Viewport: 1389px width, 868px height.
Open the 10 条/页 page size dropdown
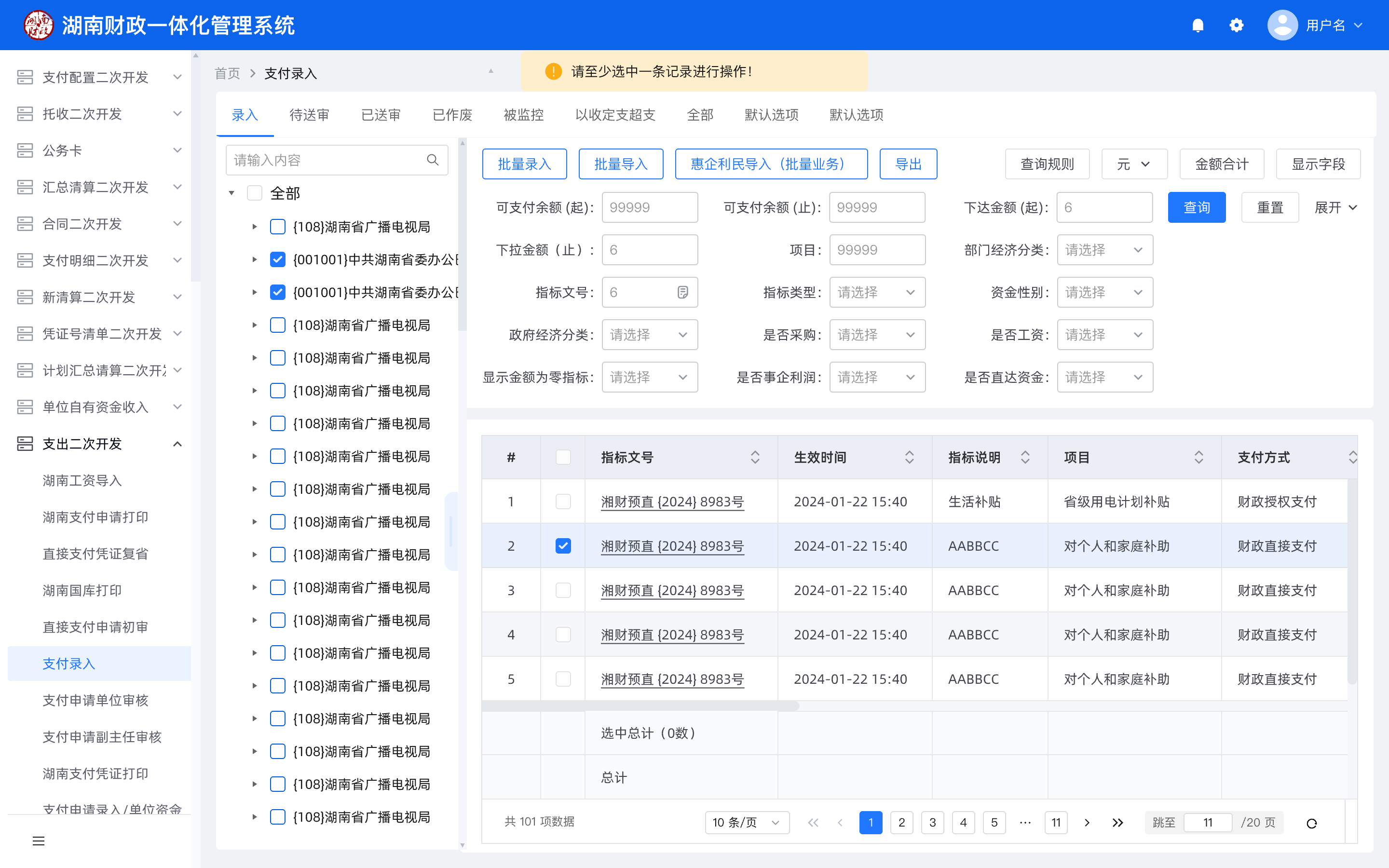point(746,823)
